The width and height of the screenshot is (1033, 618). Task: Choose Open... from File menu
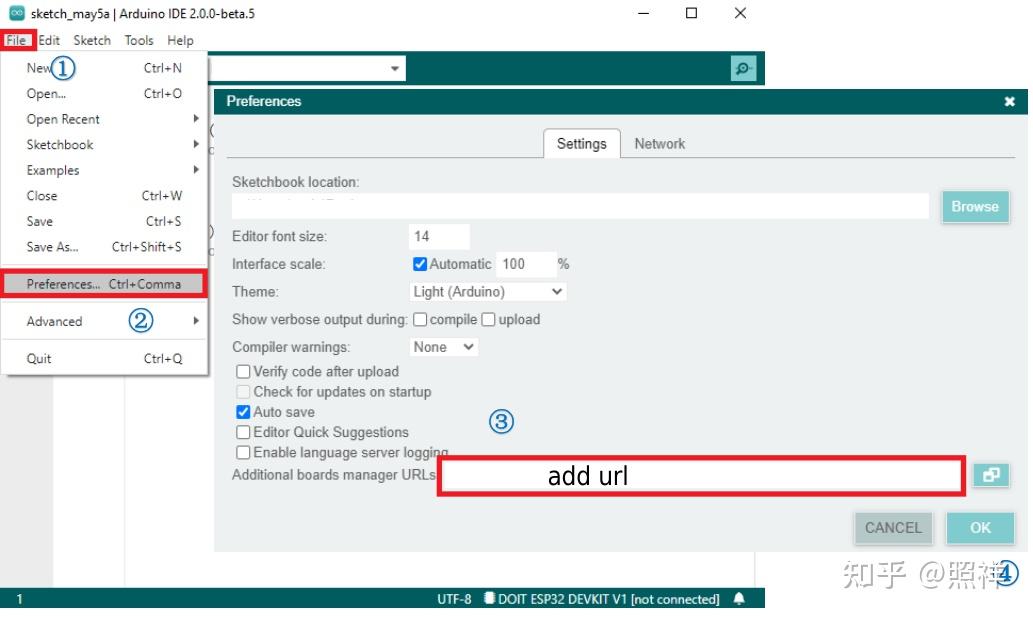[x=104, y=94]
